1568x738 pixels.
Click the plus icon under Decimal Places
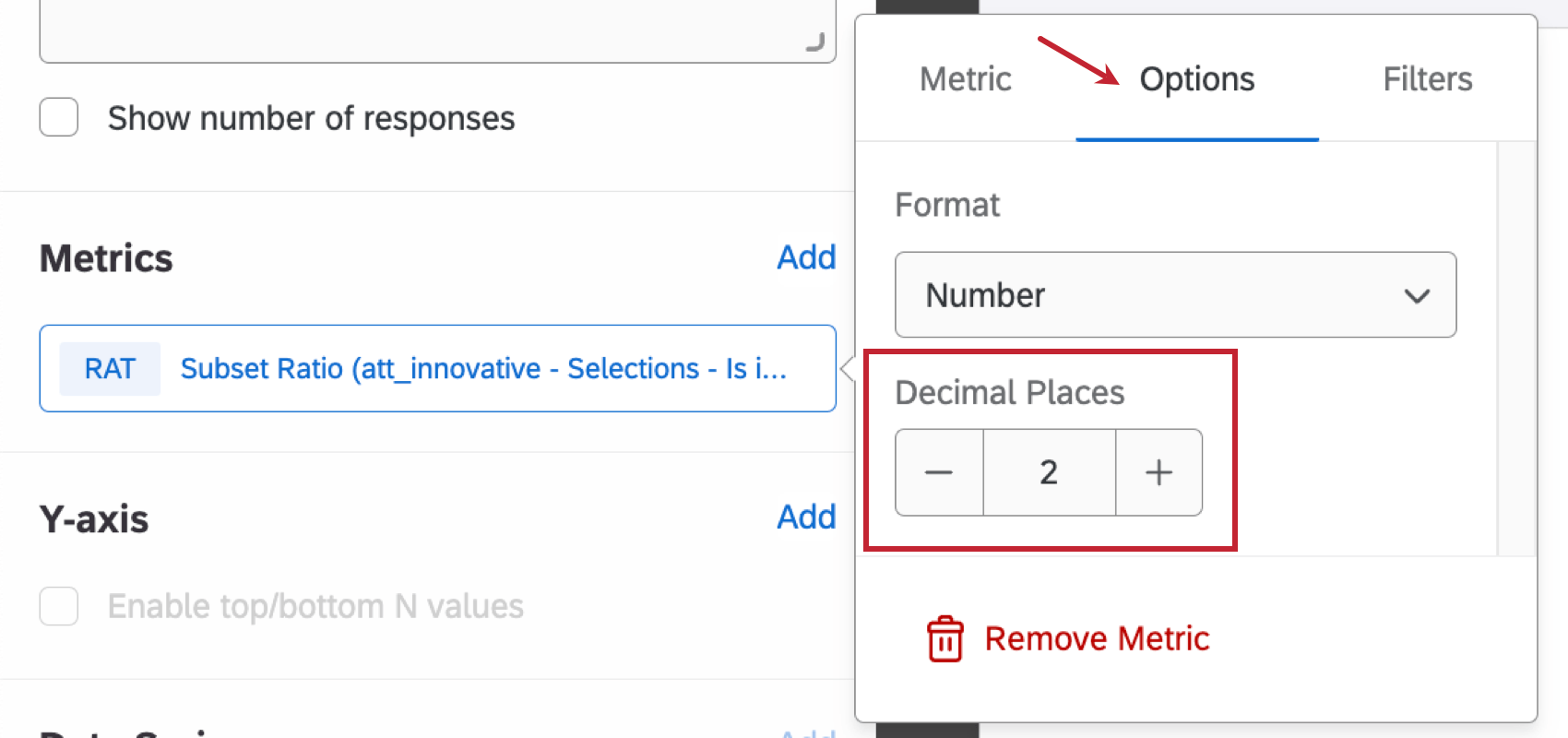click(x=1158, y=472)
